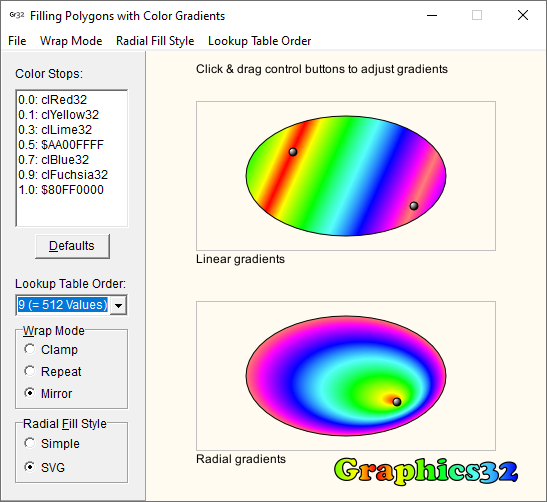Expand the Lookup Table Order dropdown arrow
The height and width of the screenshot is (502, 547).
pyautogui.click(x=118, y=305)
